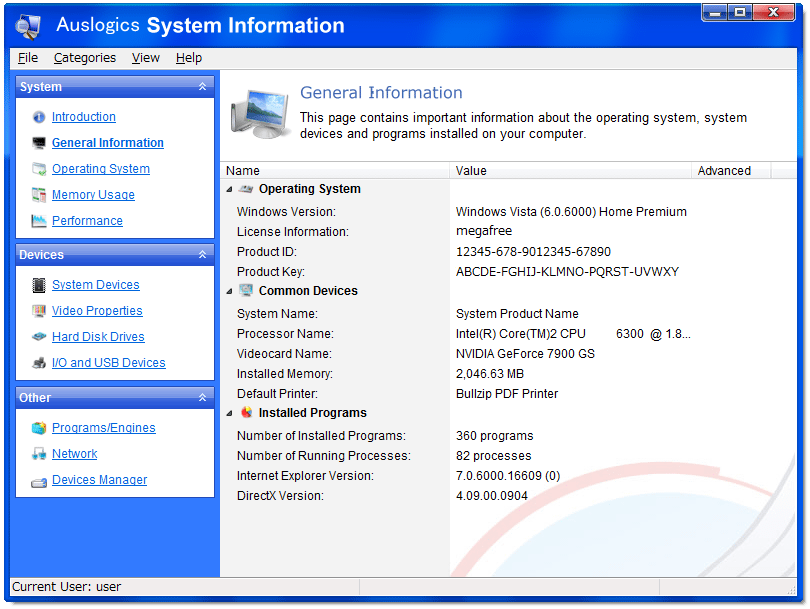The image size is (810, 609).
Task: Click the Programs/Engines icon
Action: pyautogui.click(x=39, y=428)
